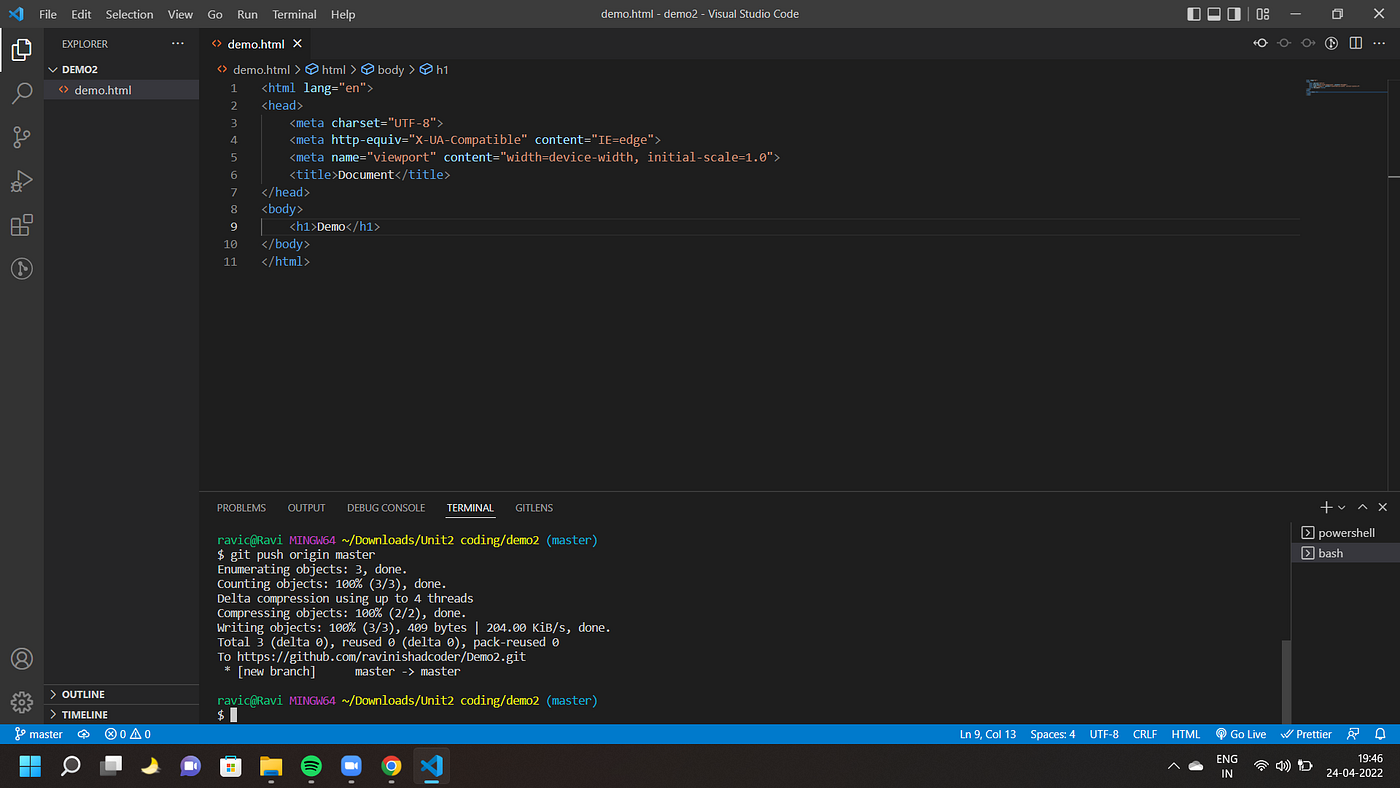
Task: Toggle the secondary side bar visibility
Action: [x=1234, y=14]
